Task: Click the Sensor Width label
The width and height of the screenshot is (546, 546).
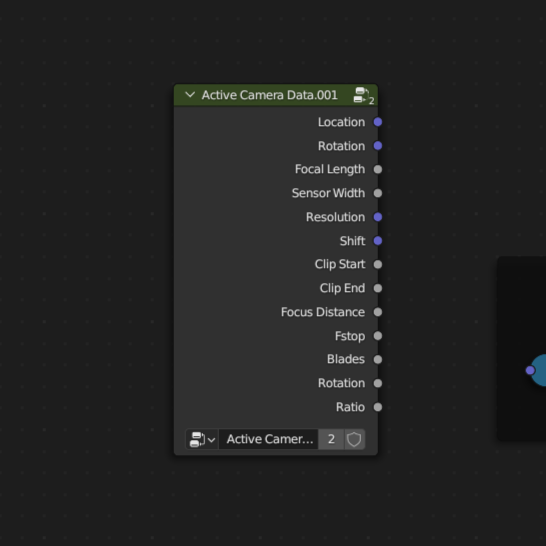Action: point(328,193)
